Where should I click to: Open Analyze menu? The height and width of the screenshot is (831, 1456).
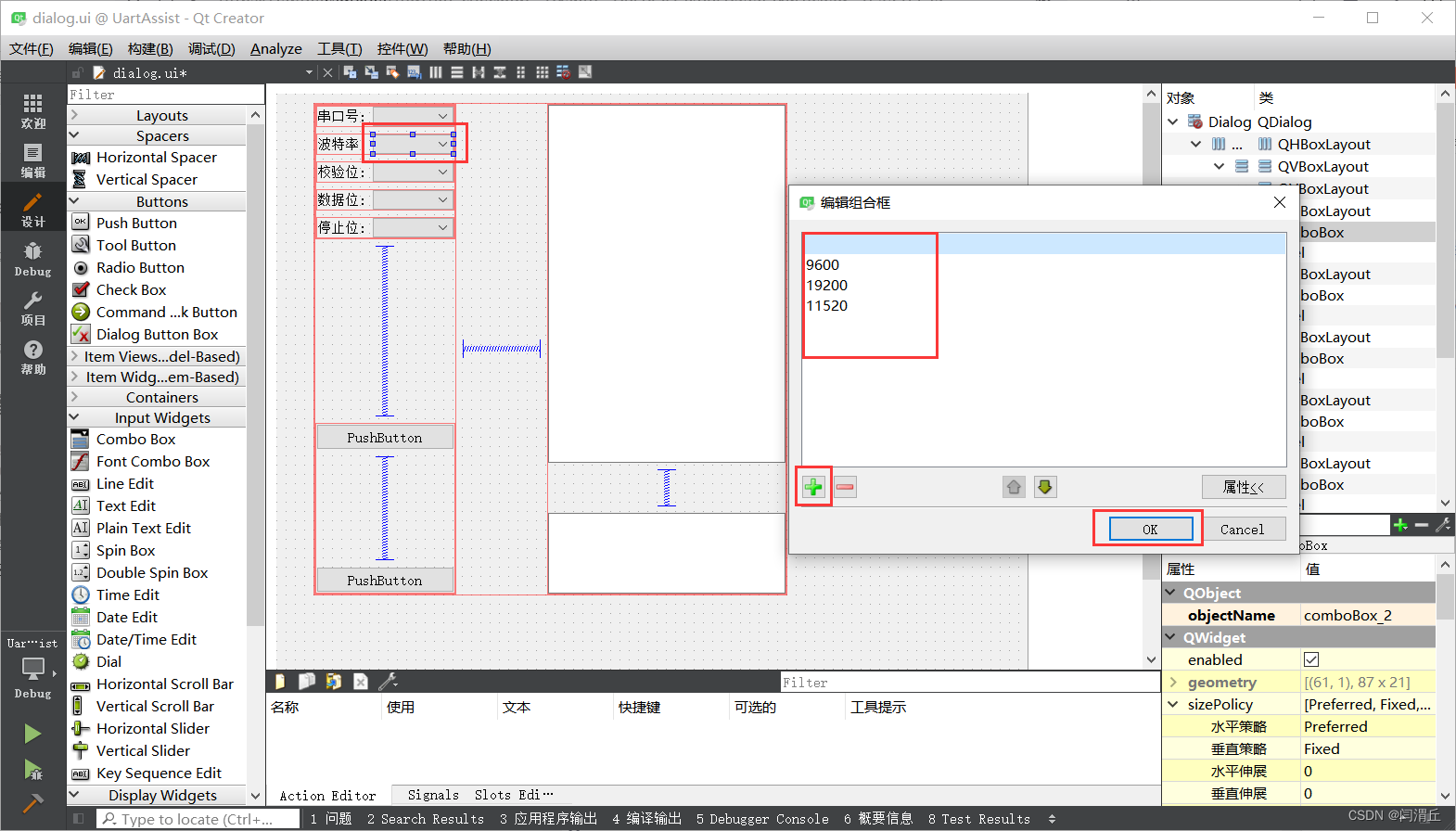[x=276, y=49]
